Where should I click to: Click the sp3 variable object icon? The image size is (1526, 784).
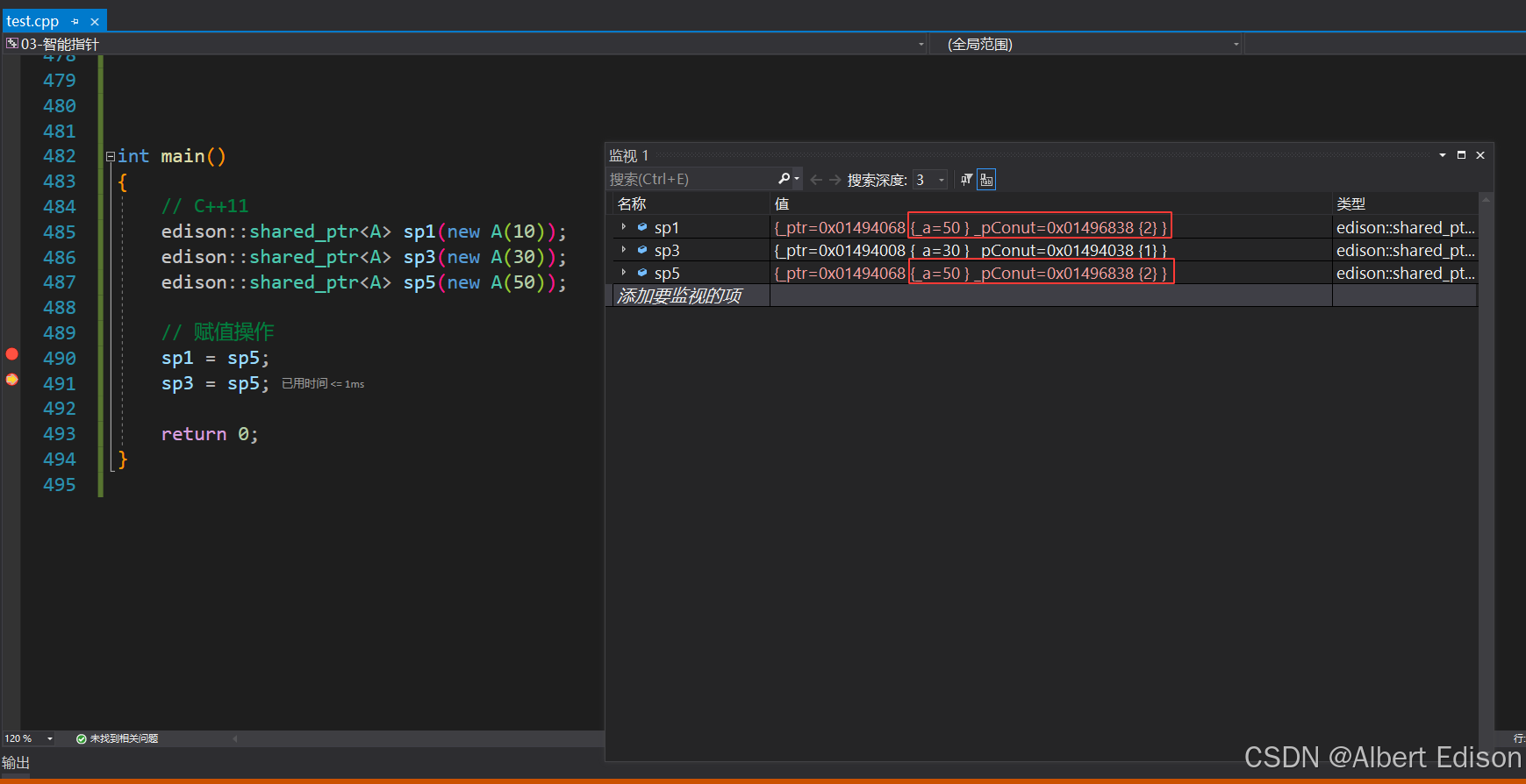[x=642, y=250]
